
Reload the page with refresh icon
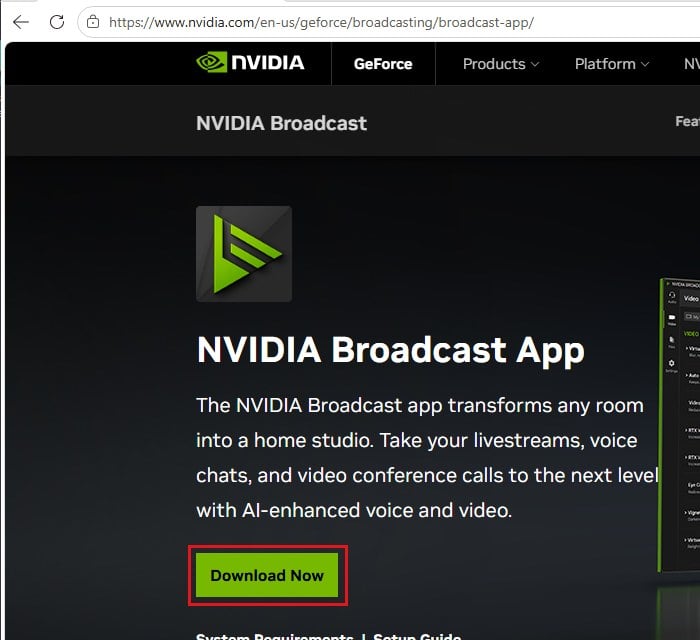pos(57,22)
